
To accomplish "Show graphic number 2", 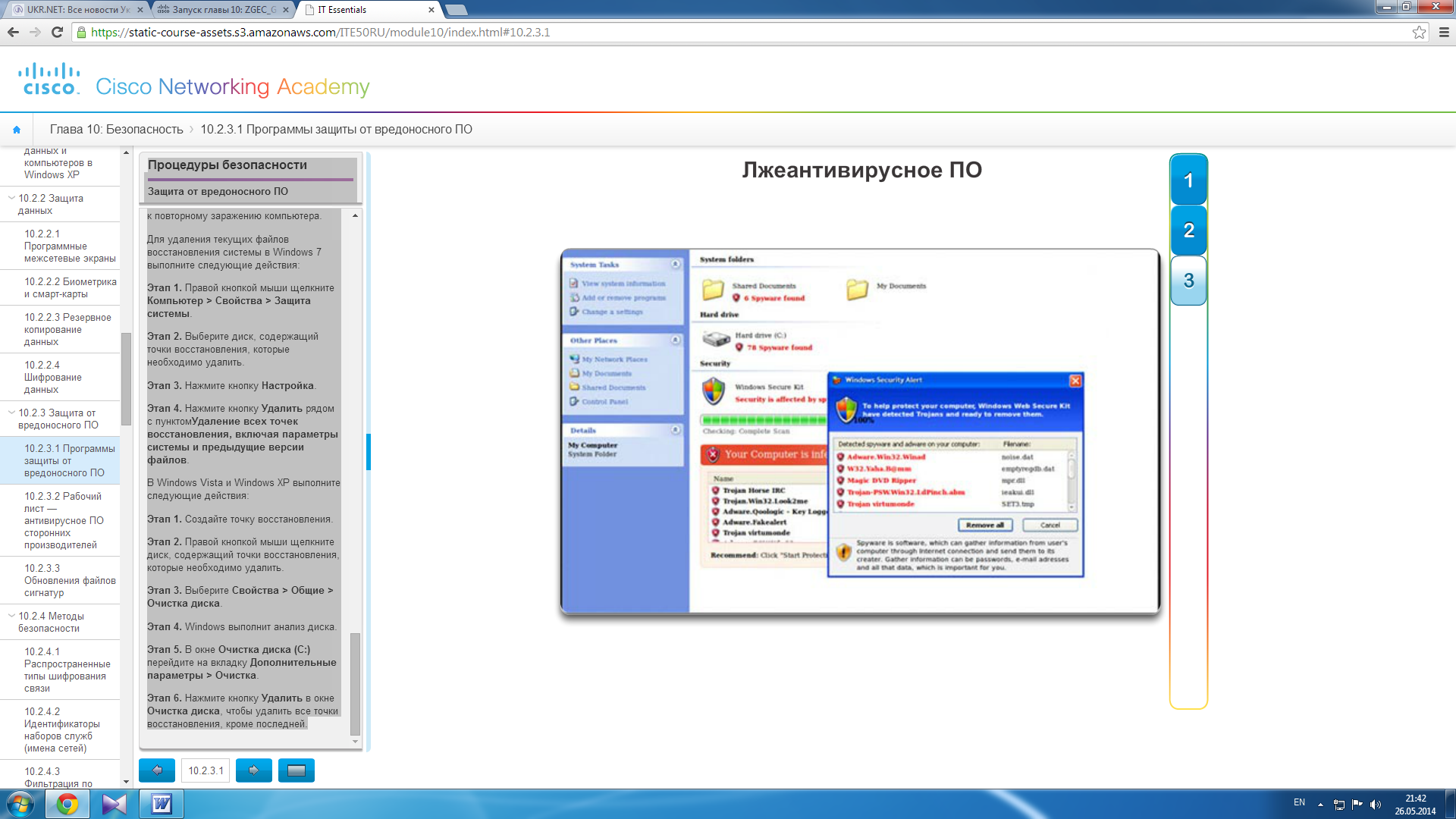I will click(1188, 231).
